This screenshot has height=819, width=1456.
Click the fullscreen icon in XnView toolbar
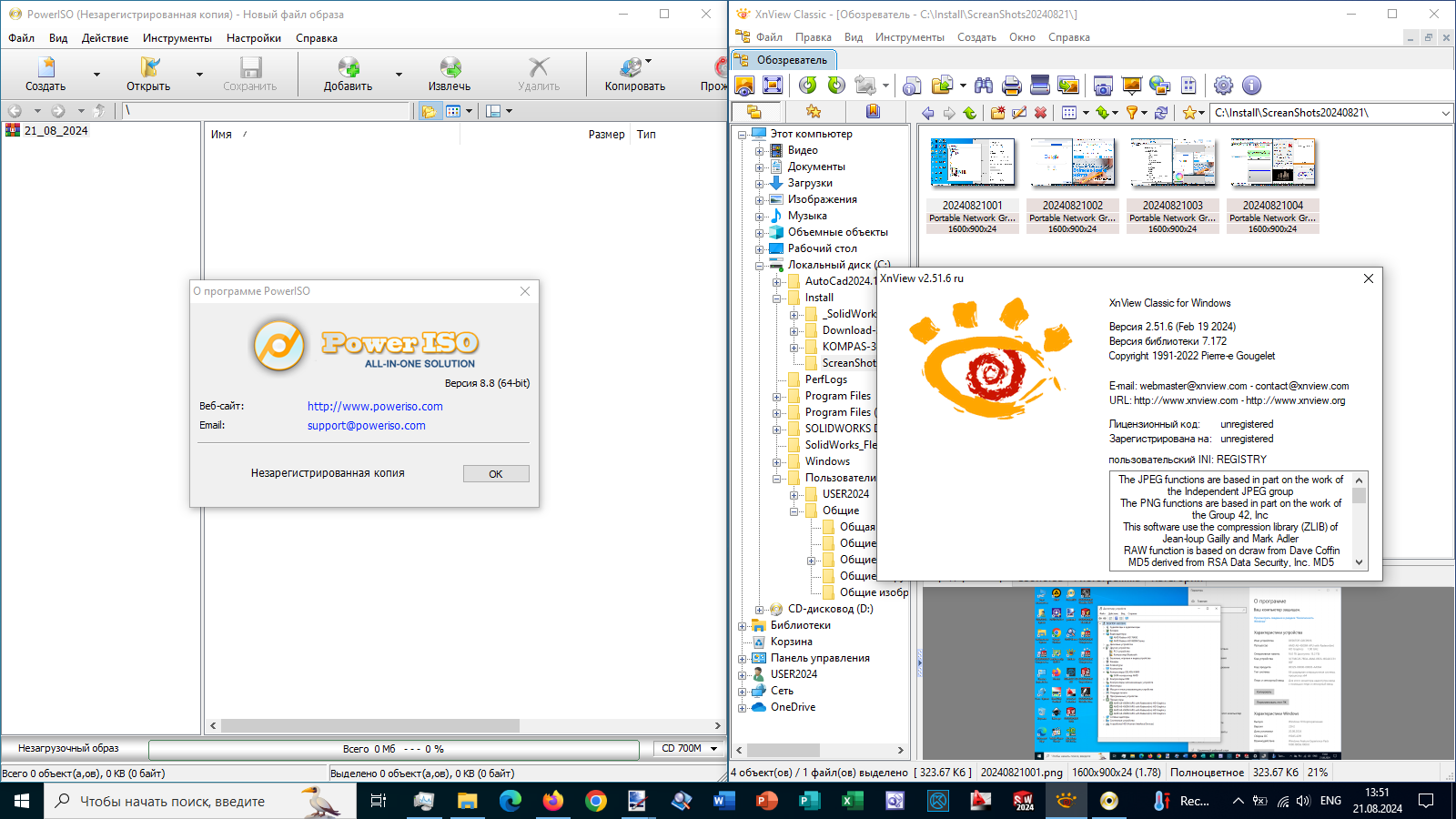(773, 86)
